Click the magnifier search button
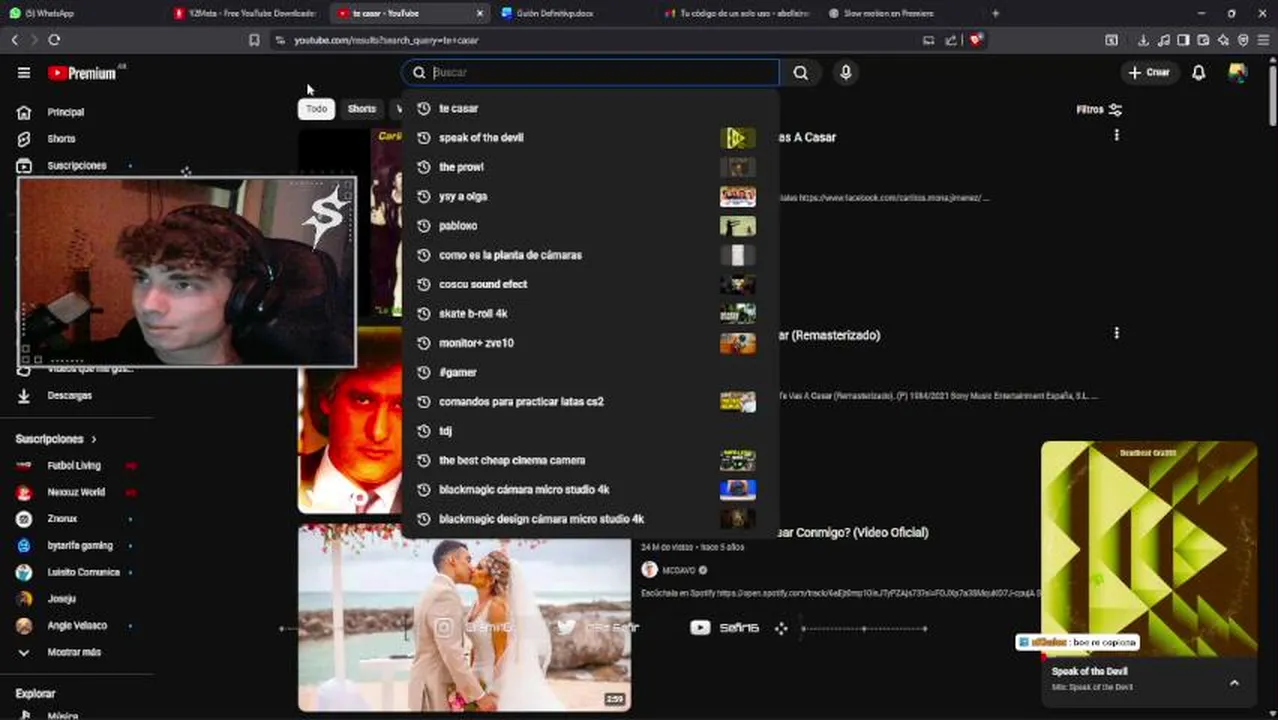Screen dimensions: 1278x720 click(800, 72)
